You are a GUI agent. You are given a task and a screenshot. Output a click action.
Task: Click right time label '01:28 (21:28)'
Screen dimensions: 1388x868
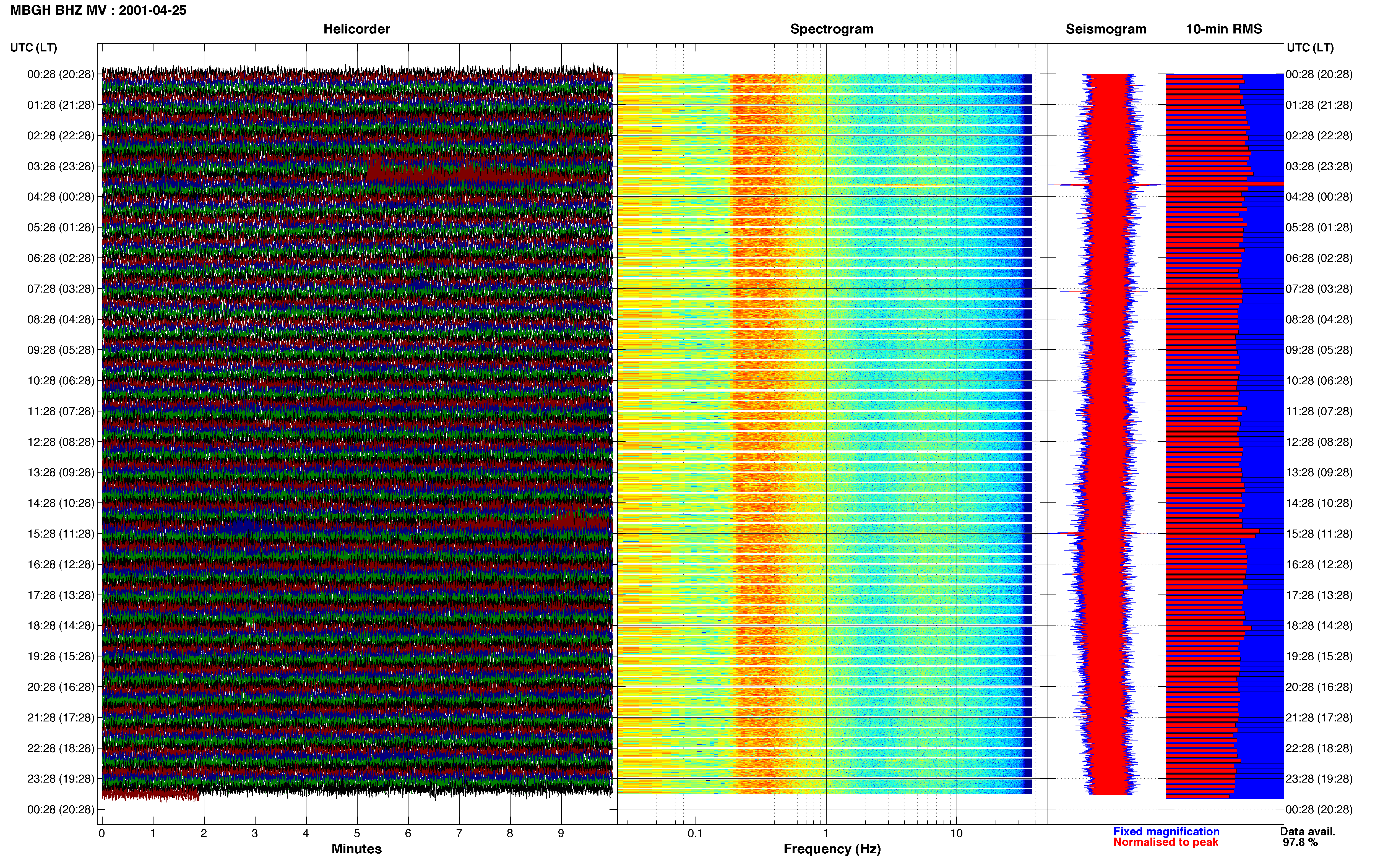pyautogui.click(x=1319, y=105)
